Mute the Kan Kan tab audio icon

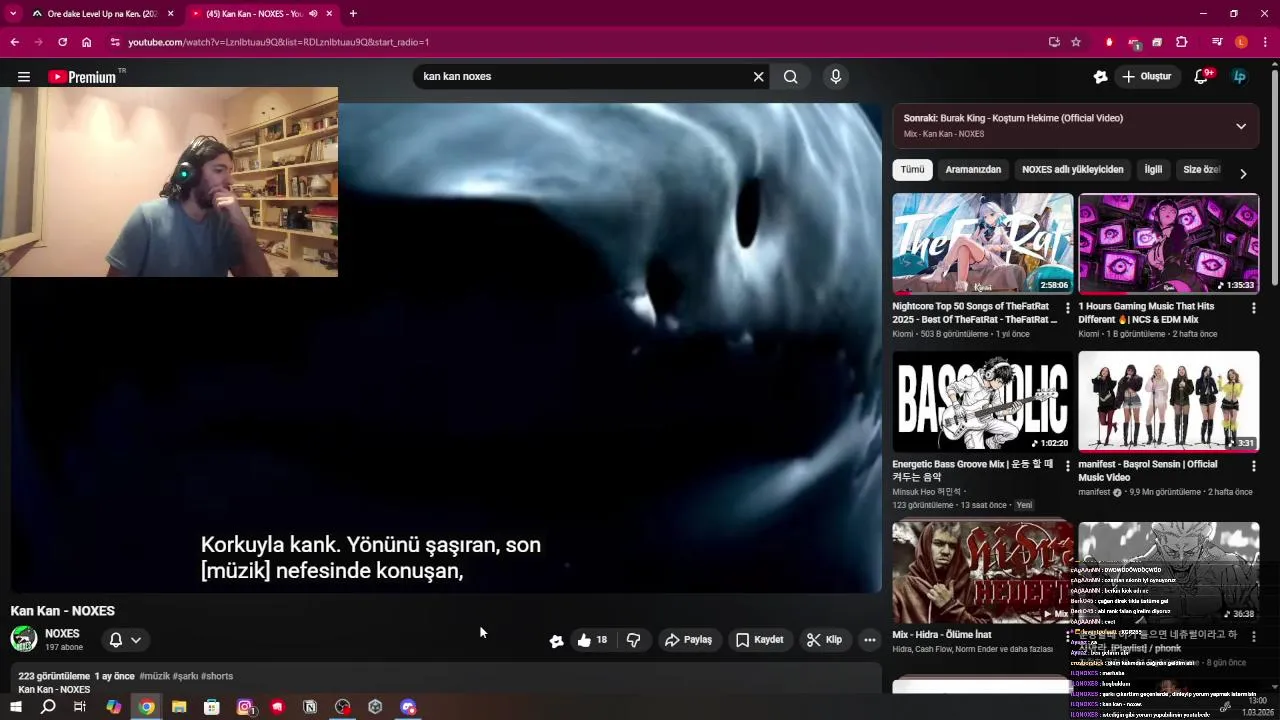(x=312, y=14)
